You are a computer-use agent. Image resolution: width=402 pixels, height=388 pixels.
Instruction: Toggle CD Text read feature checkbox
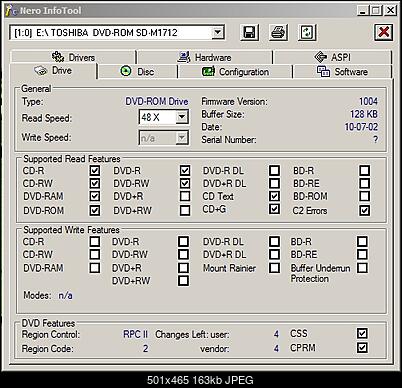274,196
